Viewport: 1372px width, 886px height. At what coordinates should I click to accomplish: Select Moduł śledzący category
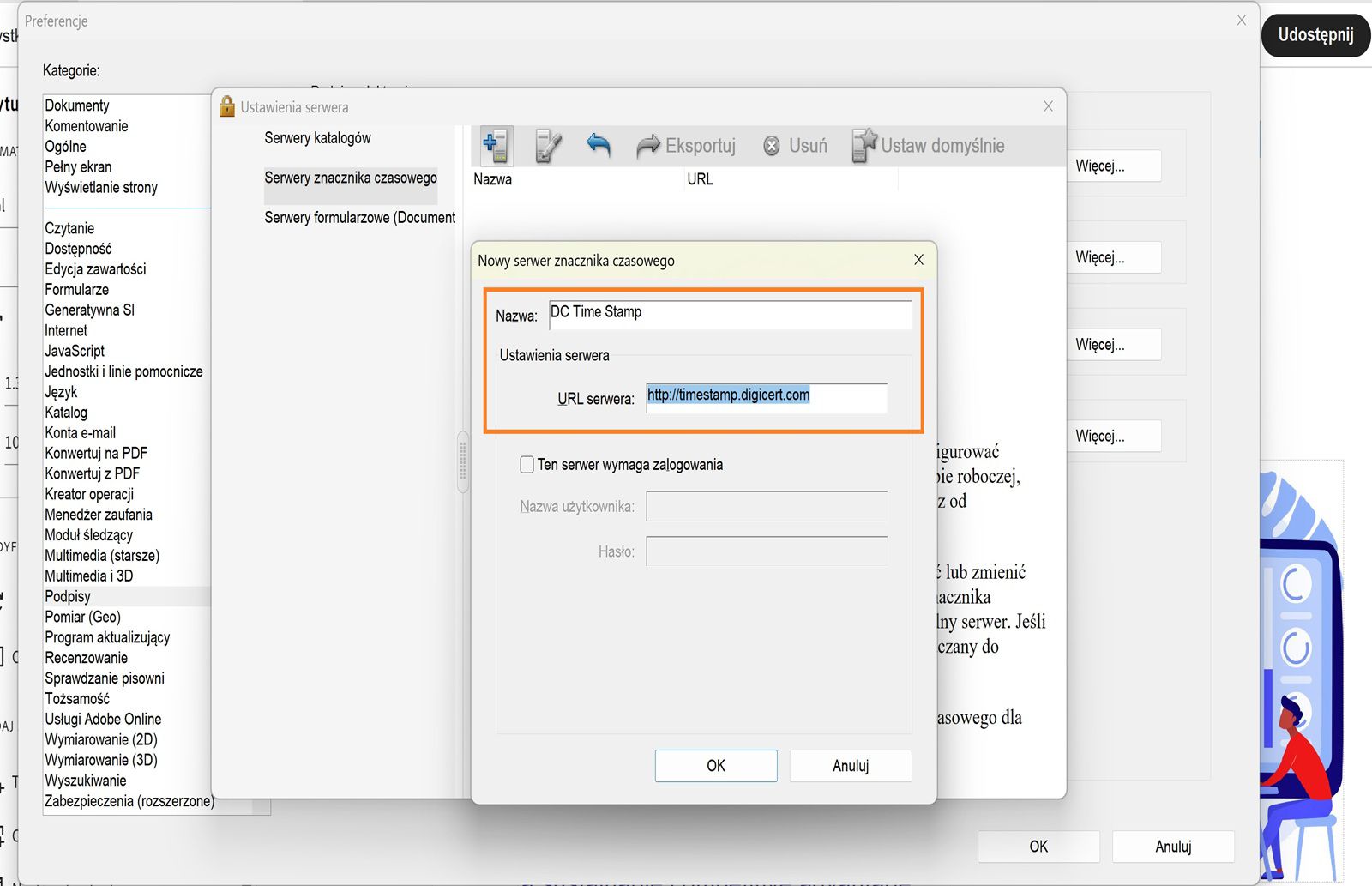click(x=89, y=536)
